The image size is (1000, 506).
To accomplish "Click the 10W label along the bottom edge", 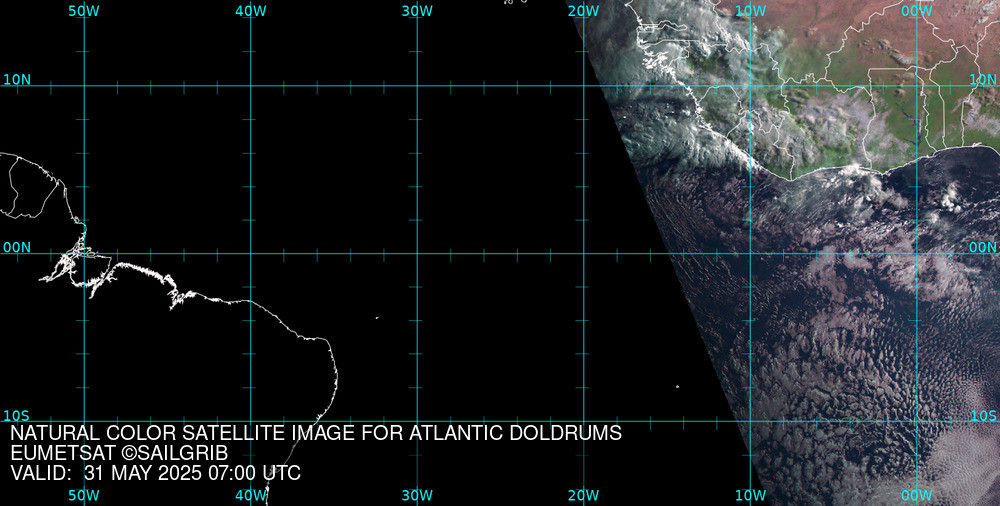I will (750, 495).
